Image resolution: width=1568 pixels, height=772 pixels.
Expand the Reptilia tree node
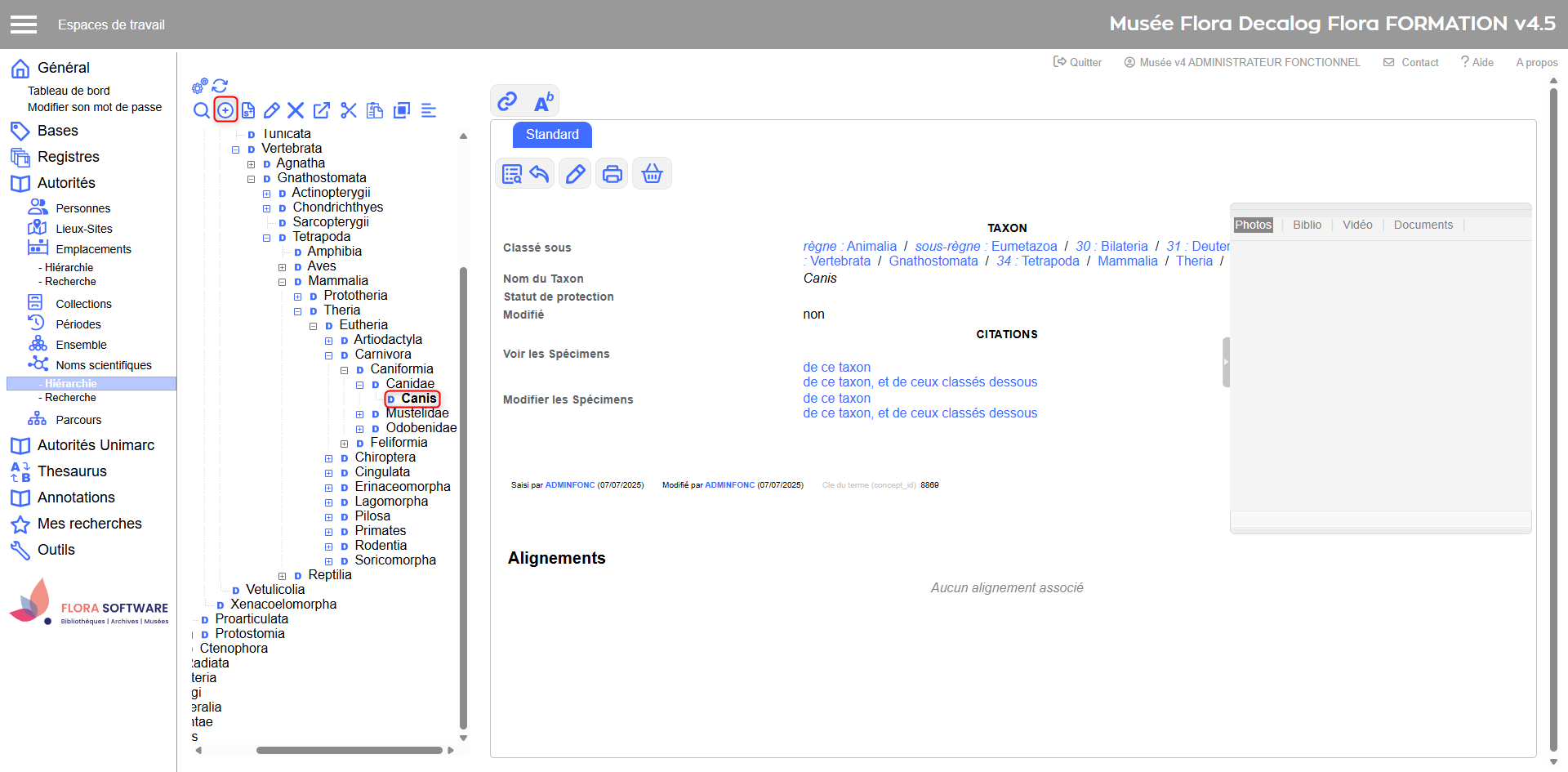[x=283, y=576]
